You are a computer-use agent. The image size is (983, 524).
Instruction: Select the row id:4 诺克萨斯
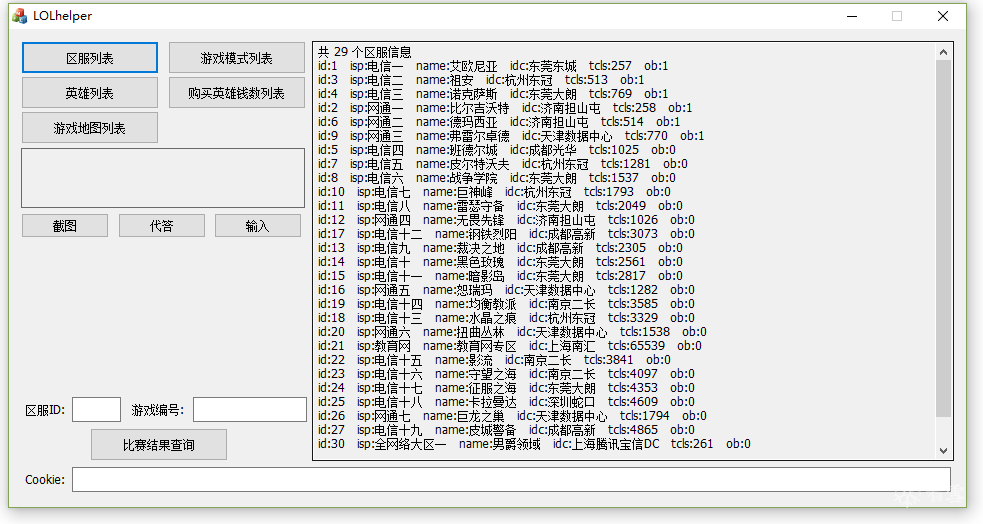coord(493,94)
